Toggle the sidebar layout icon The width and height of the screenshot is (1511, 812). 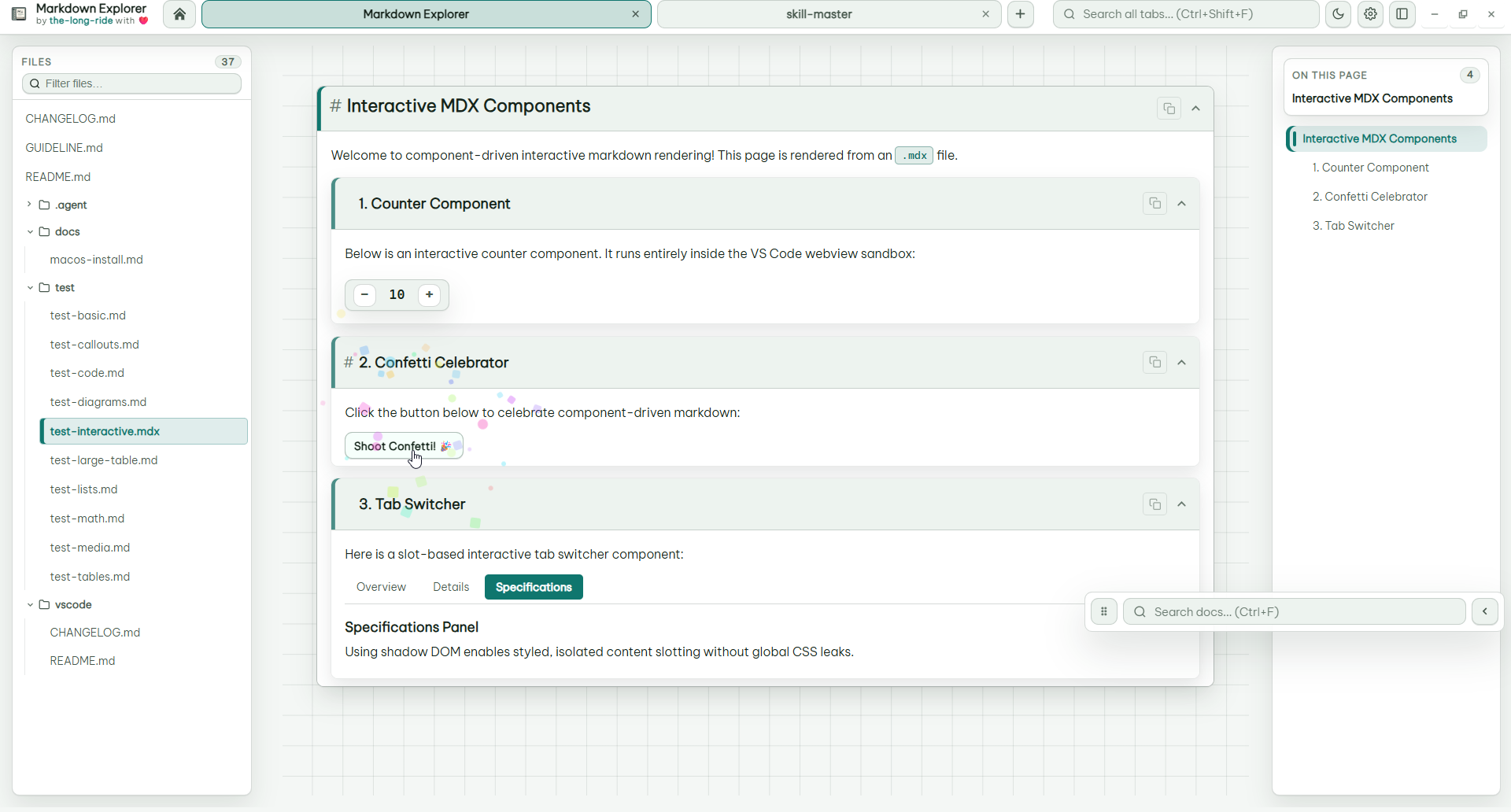[x=1402, y=14]
